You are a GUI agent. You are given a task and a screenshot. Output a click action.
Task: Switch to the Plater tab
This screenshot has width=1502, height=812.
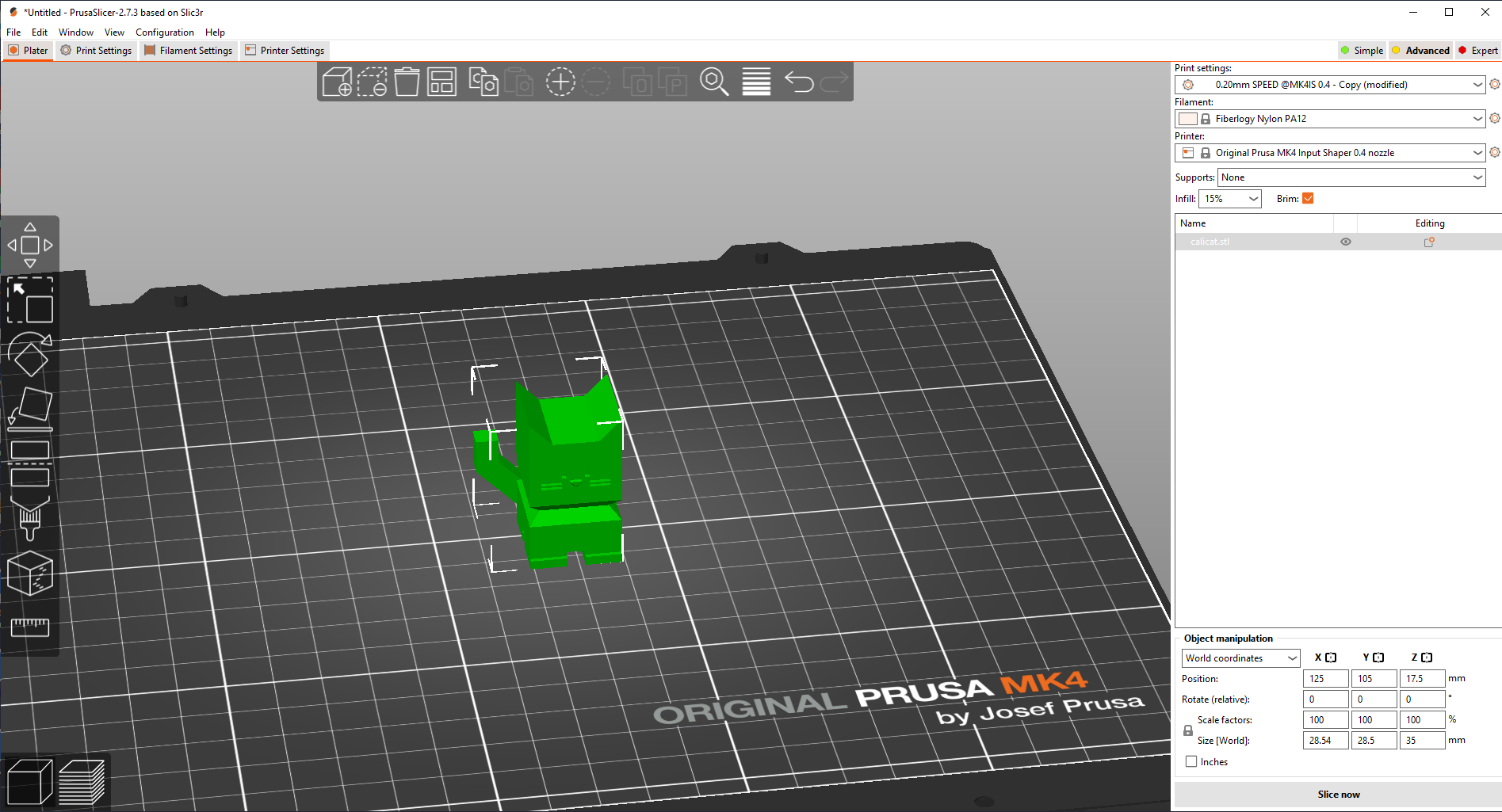pos(28,50)
